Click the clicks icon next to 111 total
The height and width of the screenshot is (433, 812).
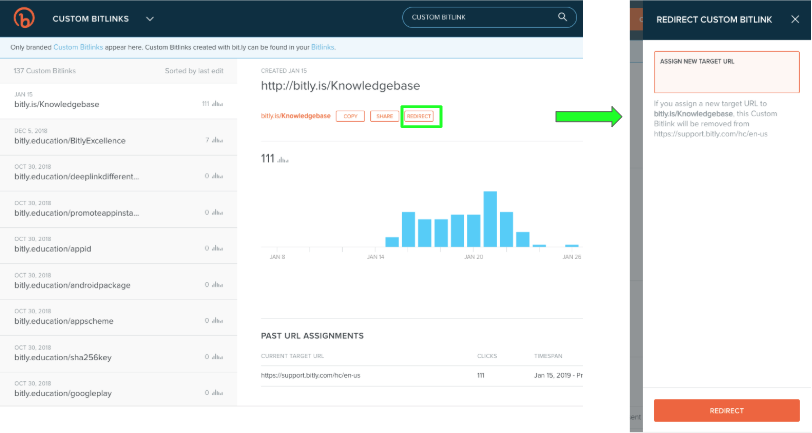pos(283,160)
